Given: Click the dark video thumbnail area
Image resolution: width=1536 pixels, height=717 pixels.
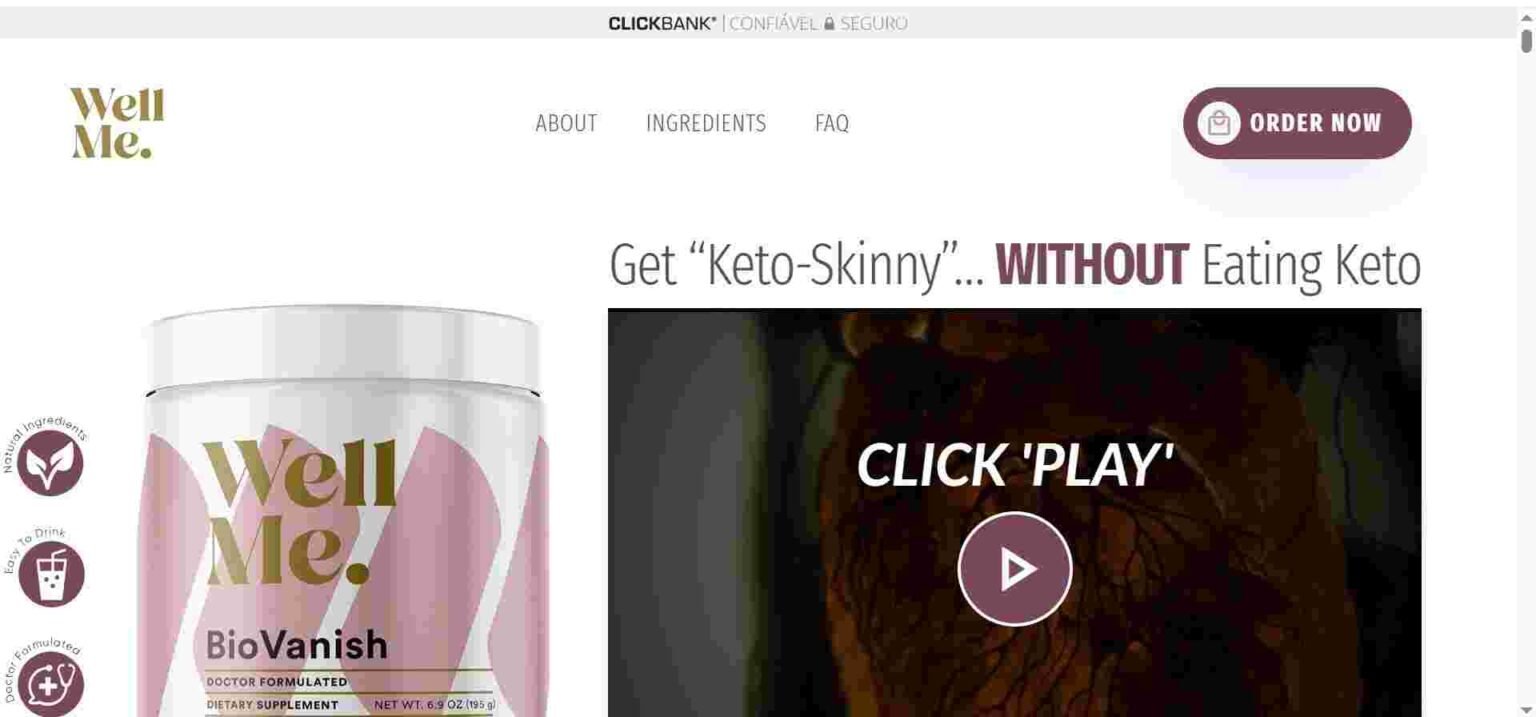Looking at the screenshot, I should 1014,512.
